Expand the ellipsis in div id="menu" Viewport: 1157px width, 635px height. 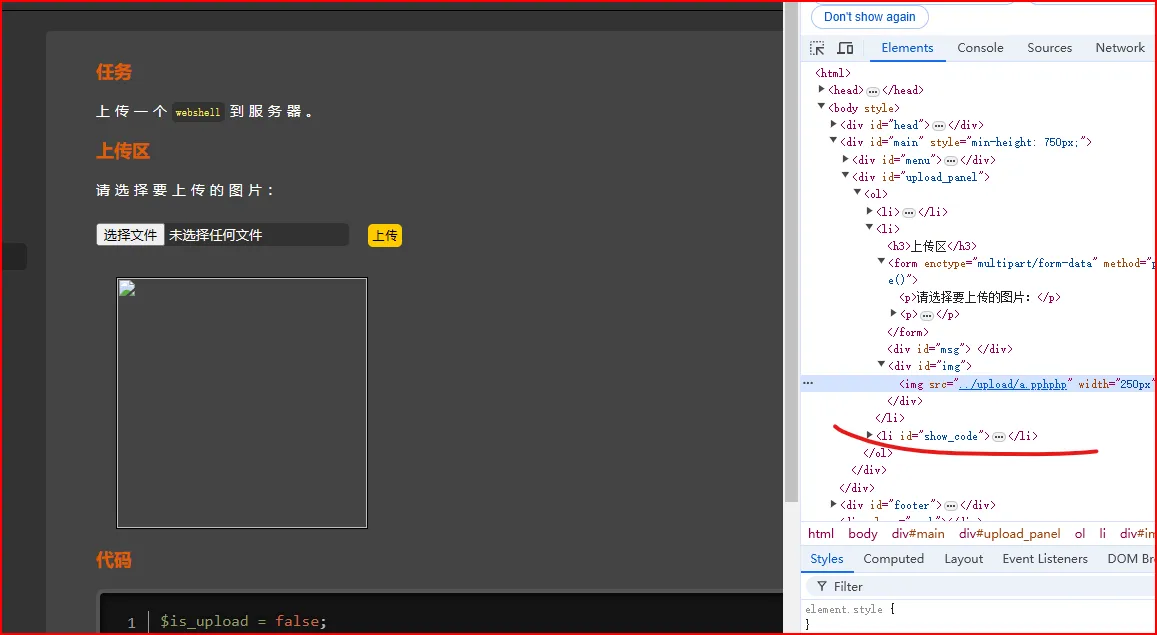(x=950, y=160)
